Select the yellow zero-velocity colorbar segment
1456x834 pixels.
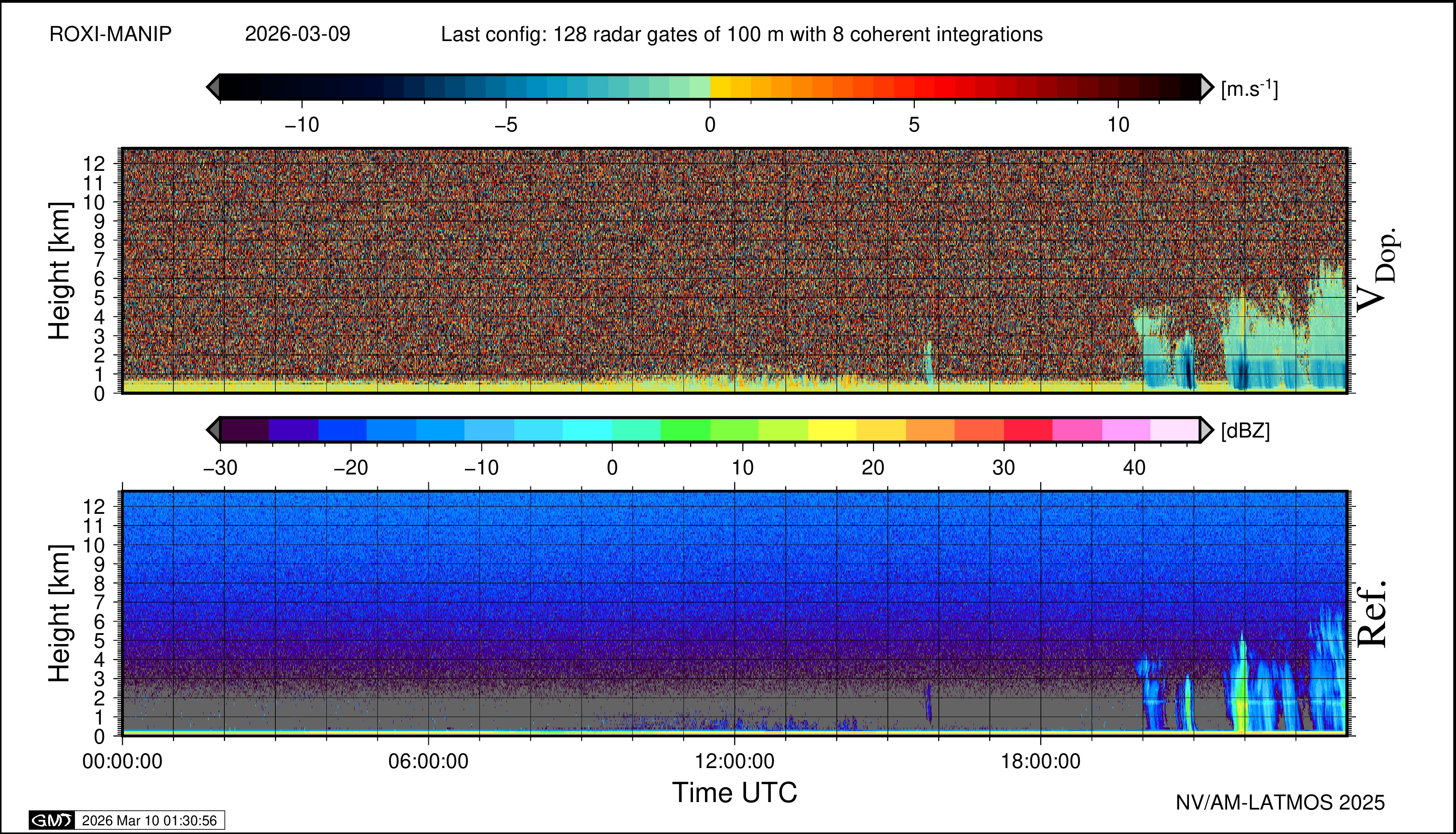tap(720, 87)
